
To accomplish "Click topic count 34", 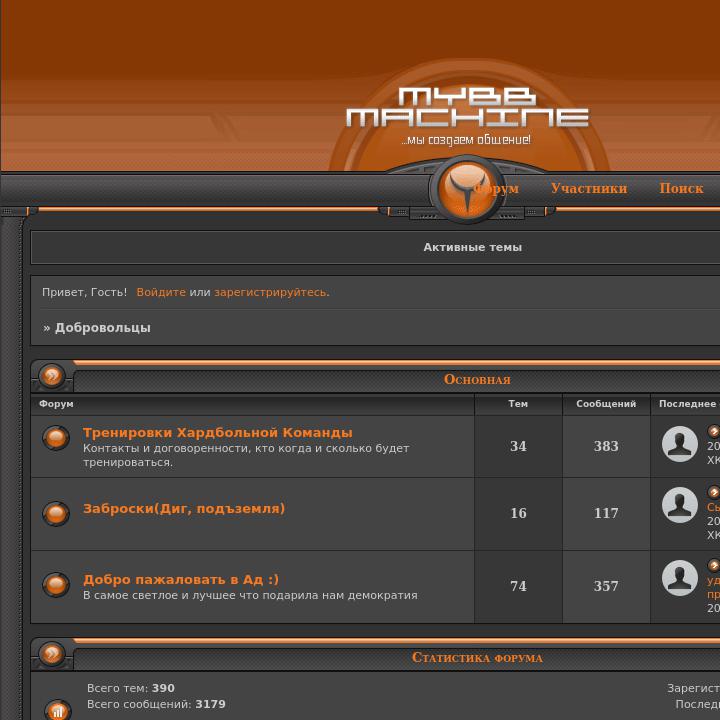I will point(518,446).
